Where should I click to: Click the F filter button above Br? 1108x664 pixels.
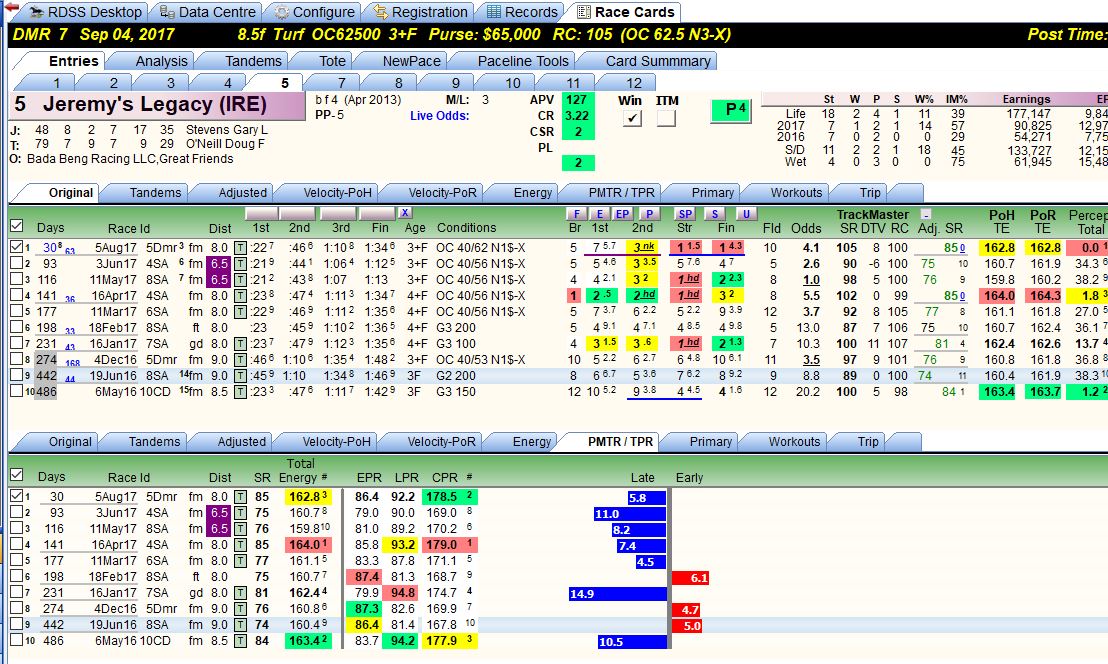coord(577,214)
